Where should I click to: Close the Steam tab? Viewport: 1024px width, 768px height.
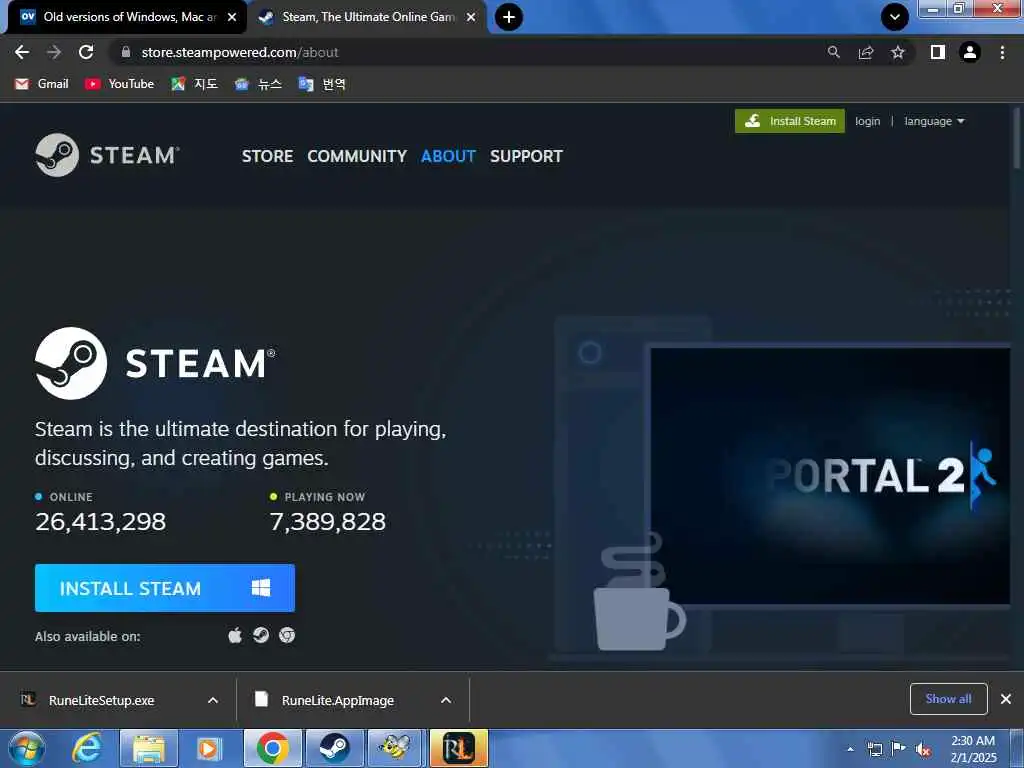click(x=471, y=17)
